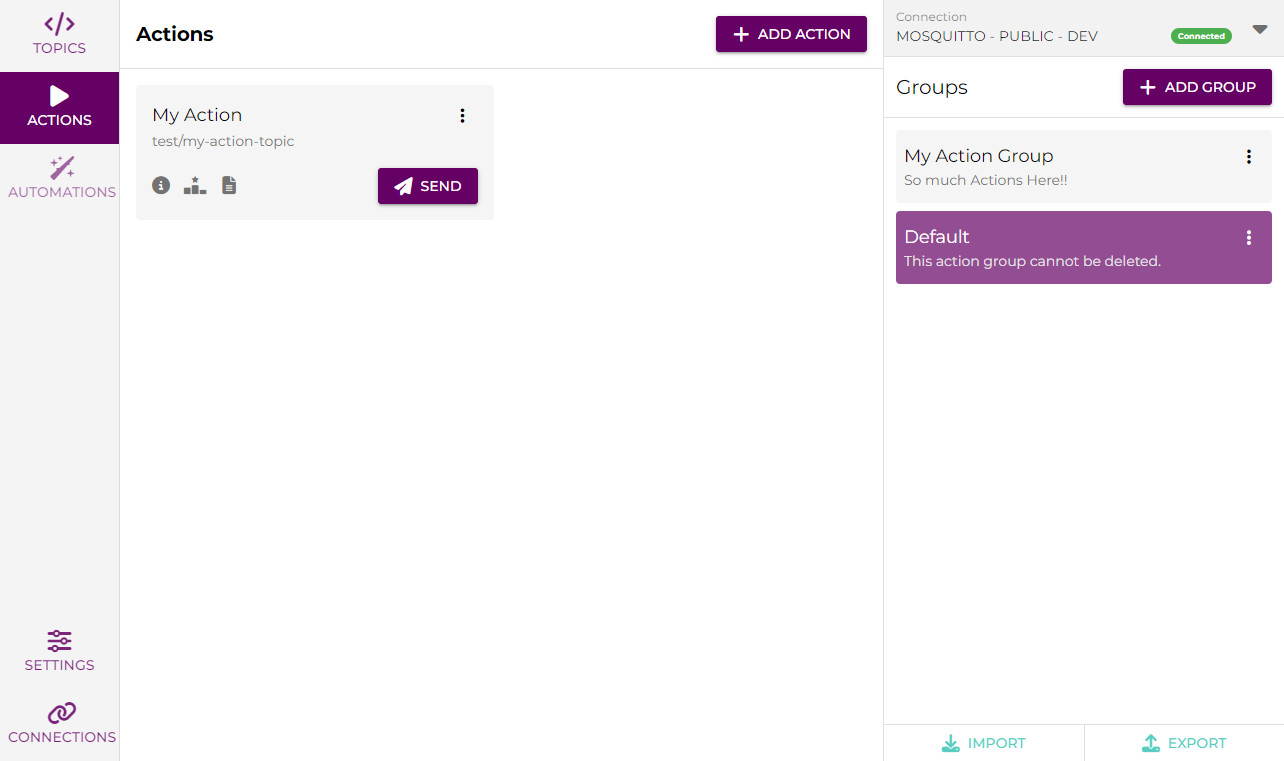Open Connections from the sidebar
This screenshot has height=761, width=1284.
[59, 724]
